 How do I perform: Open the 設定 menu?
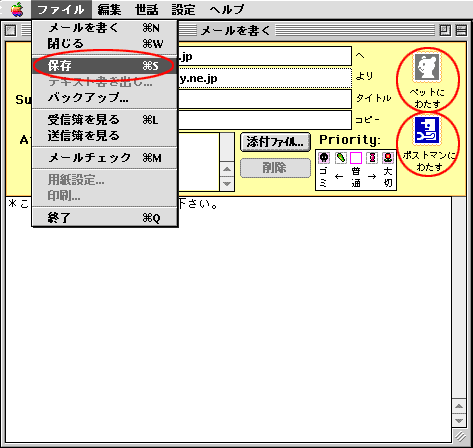point(183,9)
